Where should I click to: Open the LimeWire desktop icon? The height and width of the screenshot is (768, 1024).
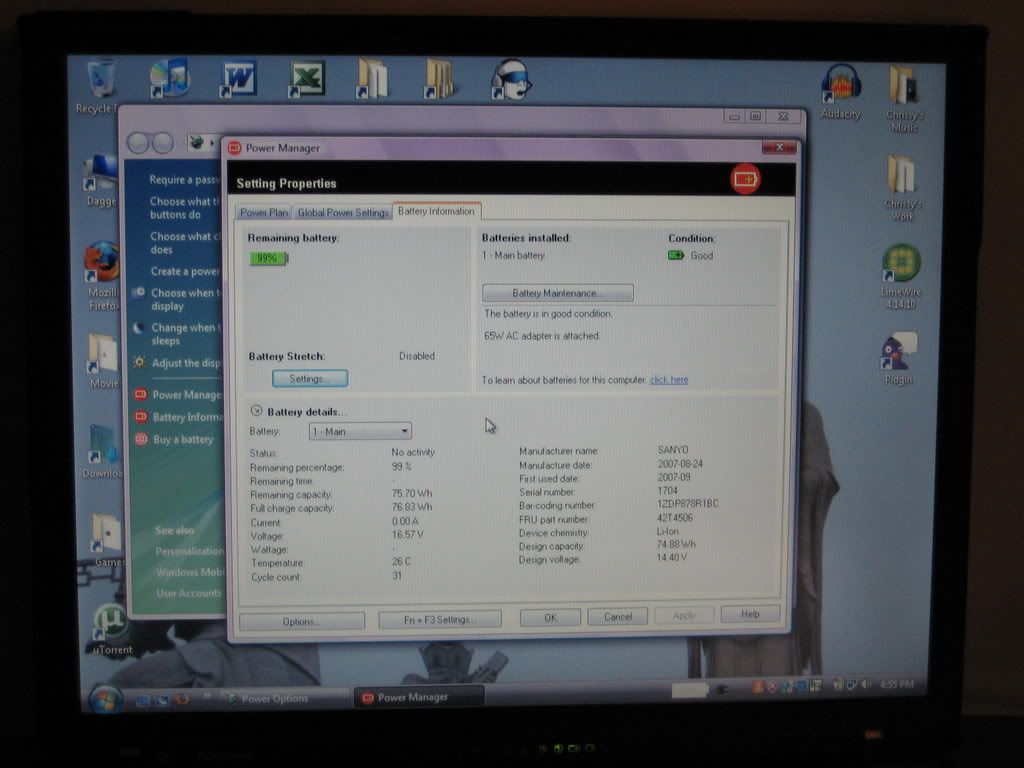point(901,265)
